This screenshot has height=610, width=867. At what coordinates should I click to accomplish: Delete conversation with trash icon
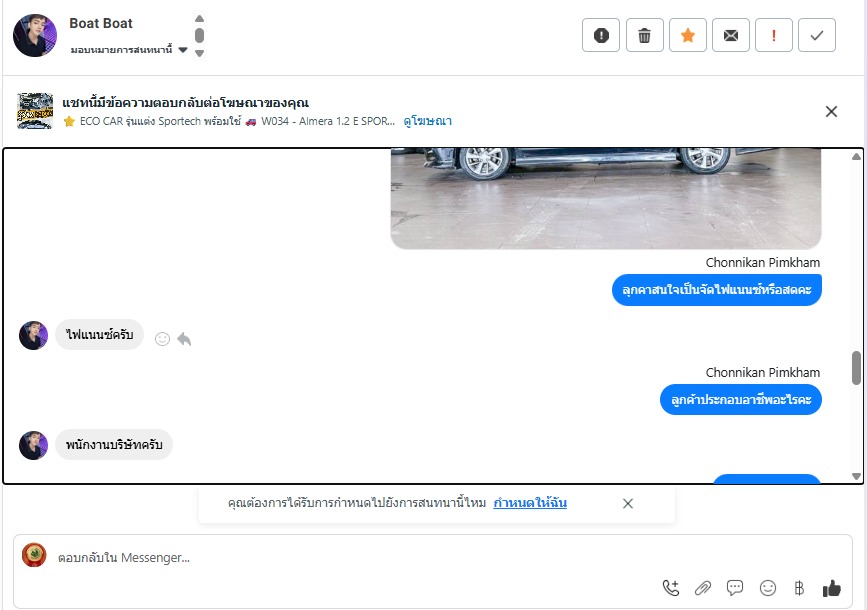645,35
